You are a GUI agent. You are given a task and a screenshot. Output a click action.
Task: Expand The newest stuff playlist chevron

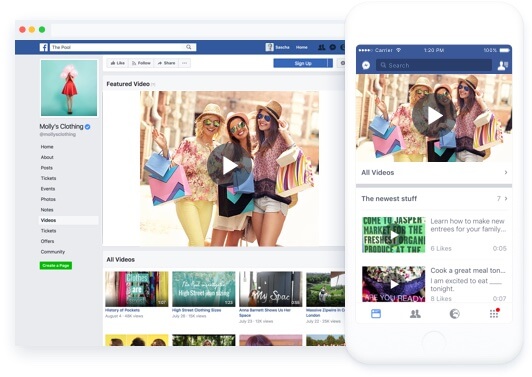pyautogui.click(x=506, y=199)
